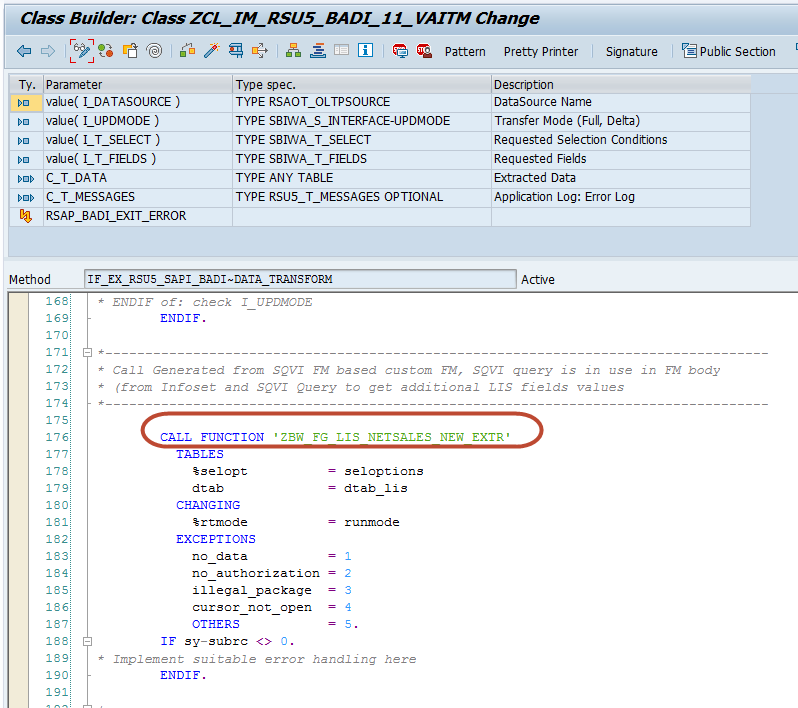This screenshot has height=708, width=798.
Task: Click the Description column header
Action: click(621, 84)
